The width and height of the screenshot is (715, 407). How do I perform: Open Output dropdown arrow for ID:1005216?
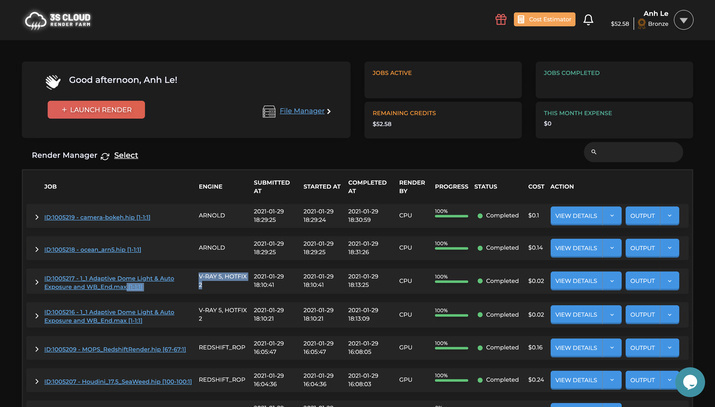(669, 315)
